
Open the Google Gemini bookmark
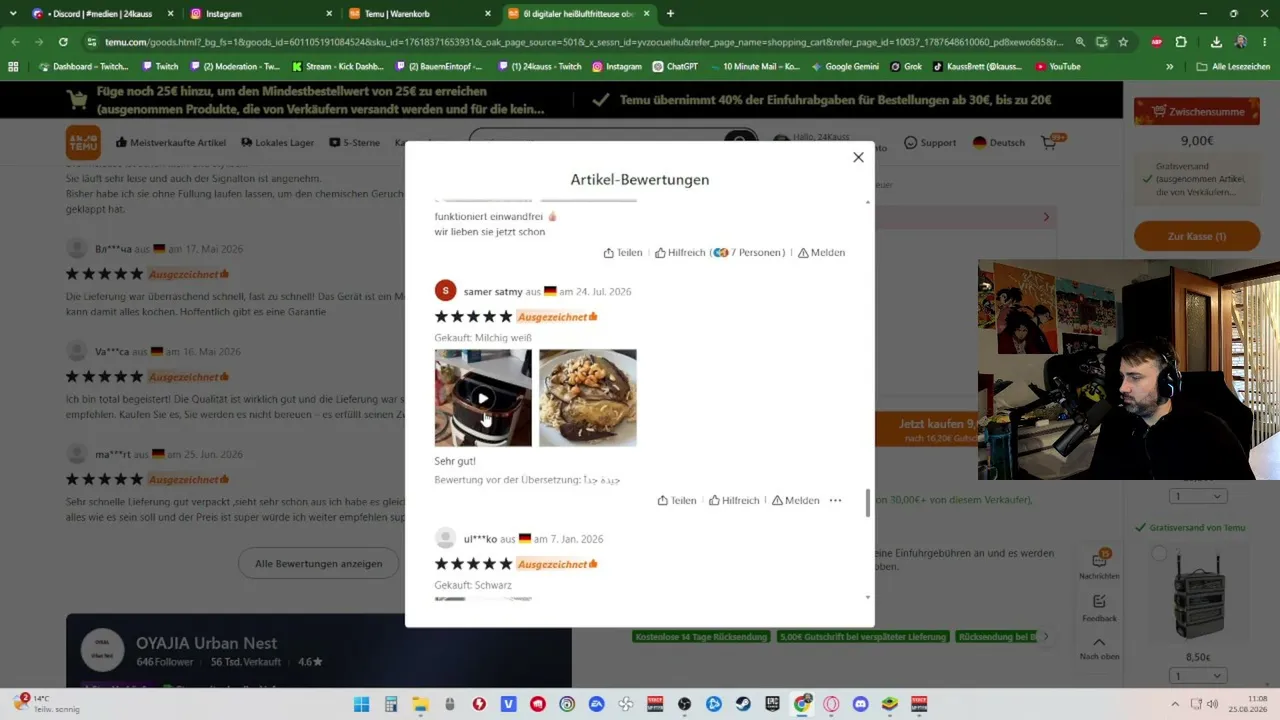coord(845,67)
